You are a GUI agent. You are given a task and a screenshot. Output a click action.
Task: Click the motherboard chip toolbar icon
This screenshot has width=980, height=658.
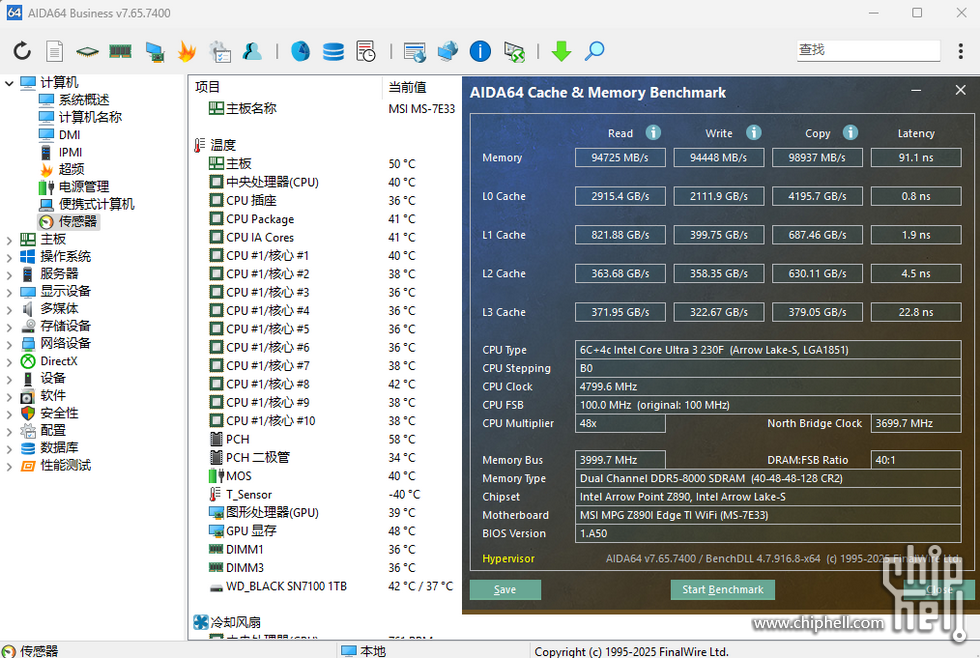click(88, 51)
